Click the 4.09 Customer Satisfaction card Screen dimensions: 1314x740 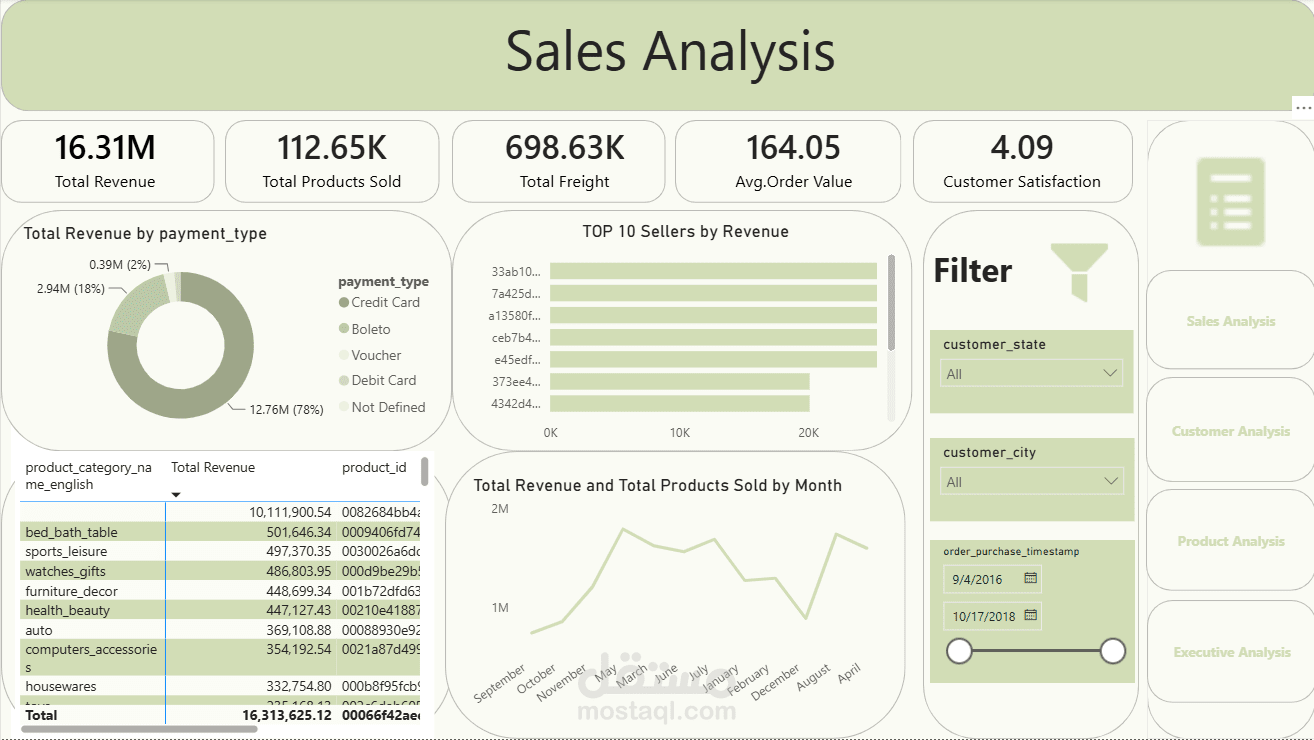tap(1022, 162)
